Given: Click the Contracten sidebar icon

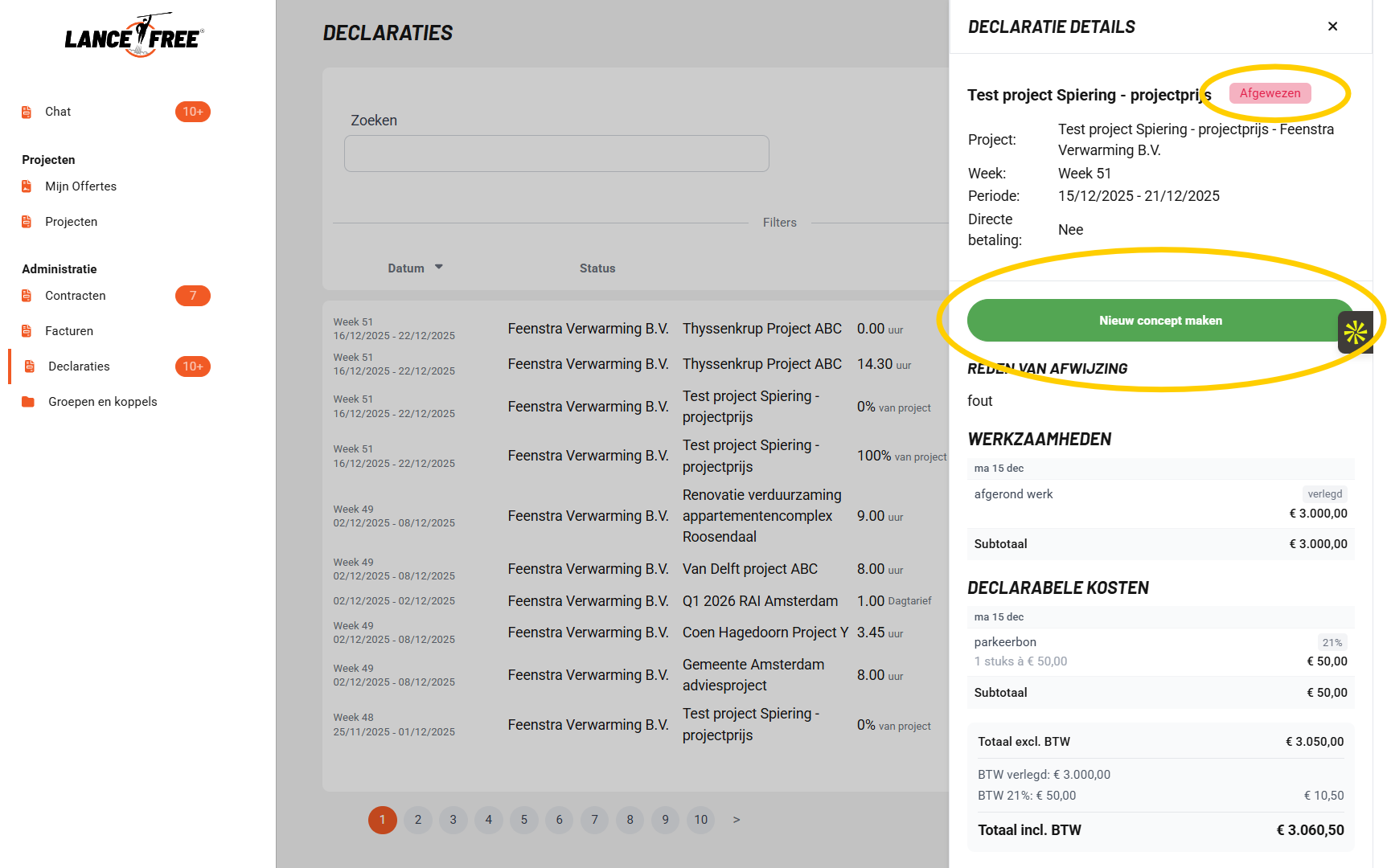Looking at the screenshot, I should pyautogui.click(x=27, y=296).
